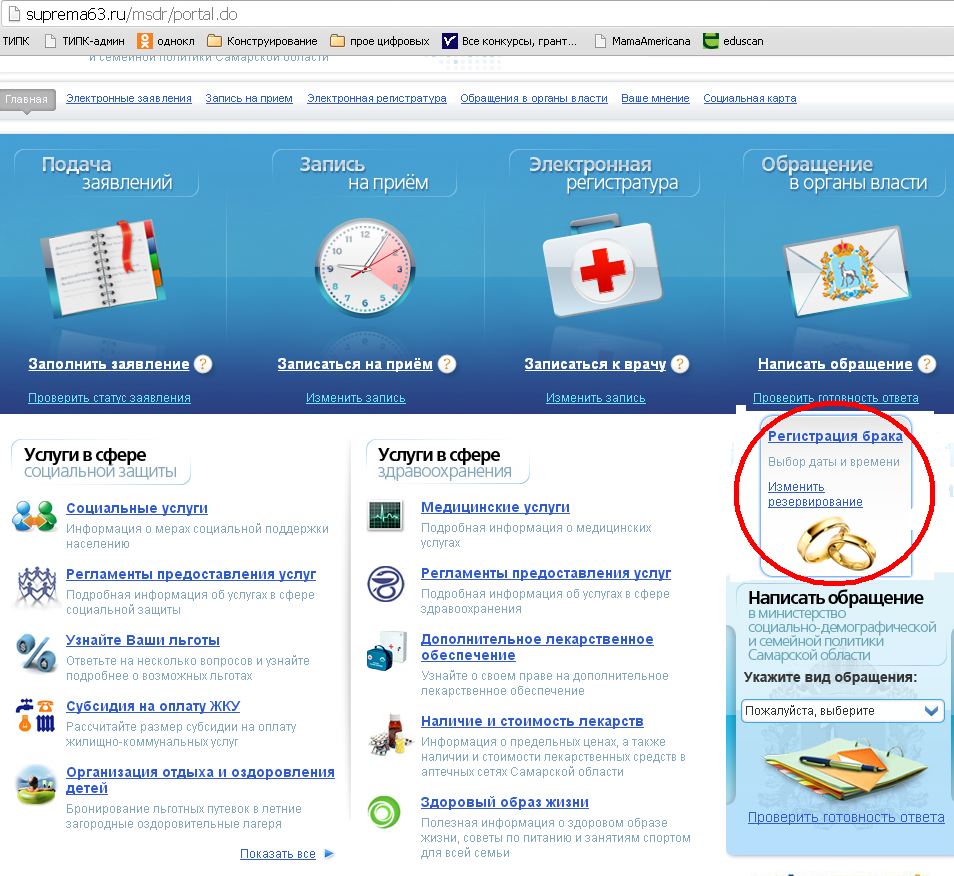Click the help question mark beside Записаться к врачу
Screen dimensions: 954x876
[x=680, y=364]
